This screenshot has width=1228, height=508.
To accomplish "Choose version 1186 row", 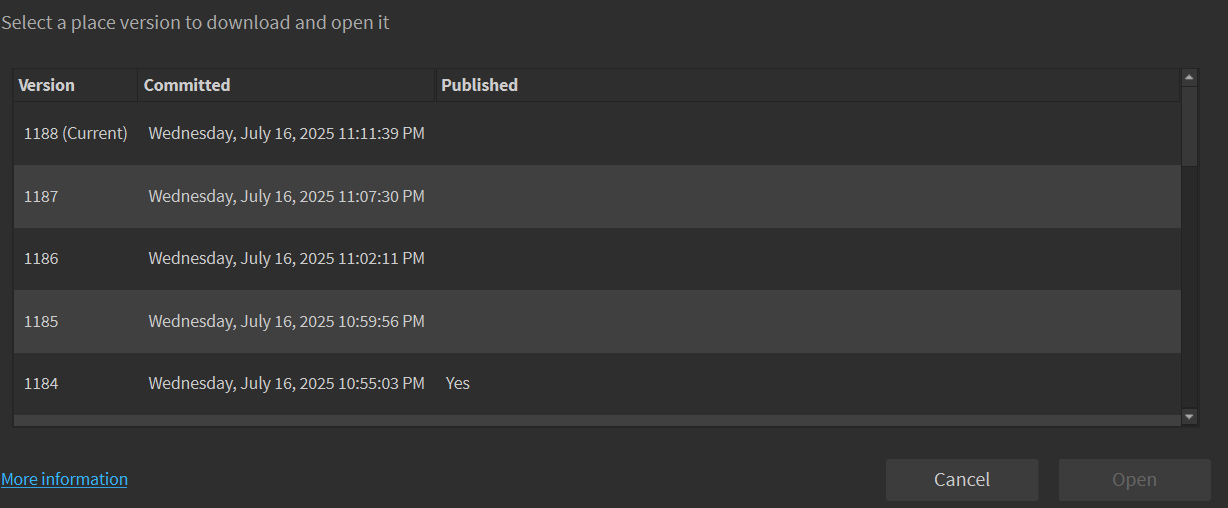I will click(41, 258).
